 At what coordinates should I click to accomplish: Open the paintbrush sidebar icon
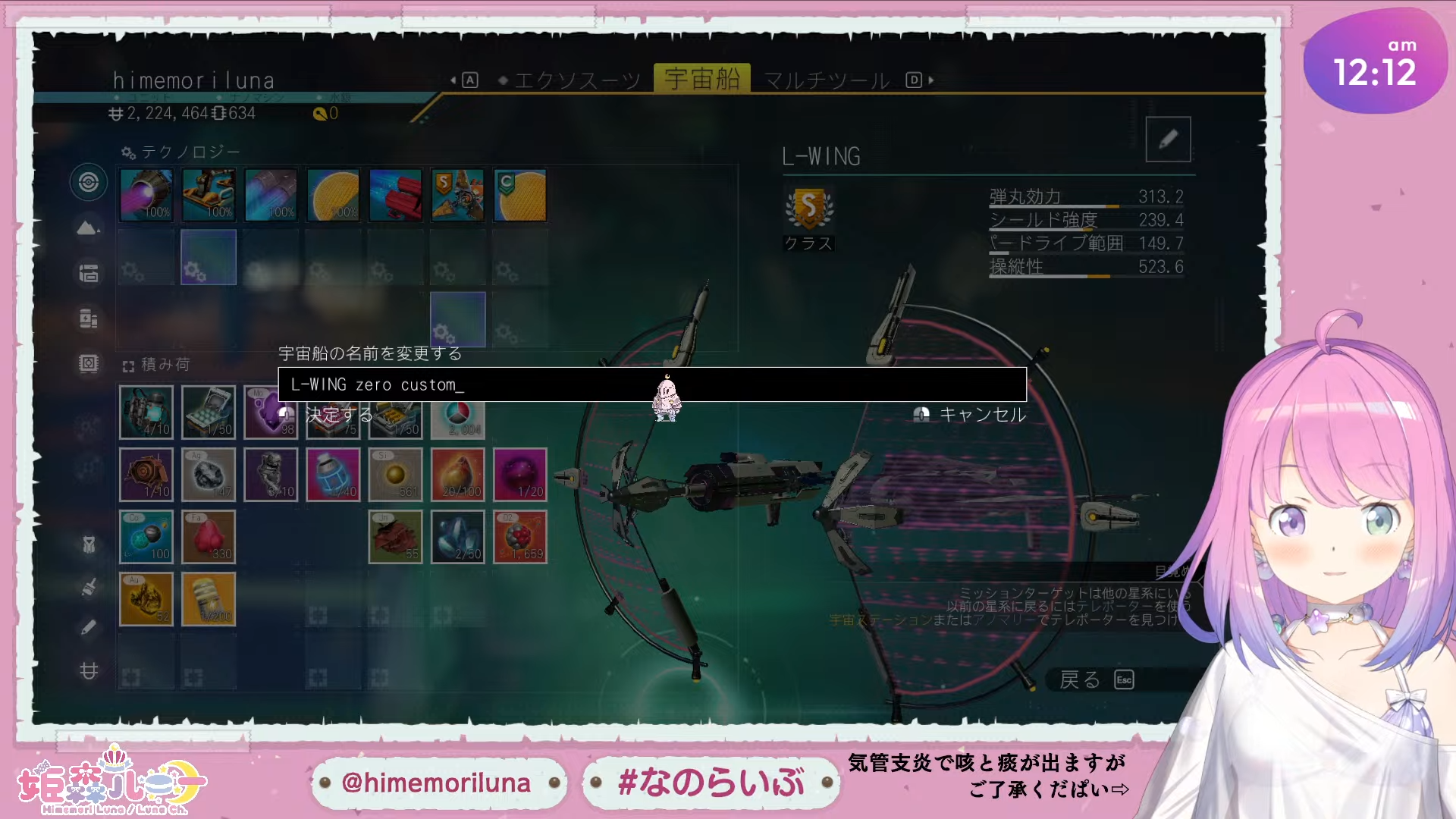(x=89, y=587)
